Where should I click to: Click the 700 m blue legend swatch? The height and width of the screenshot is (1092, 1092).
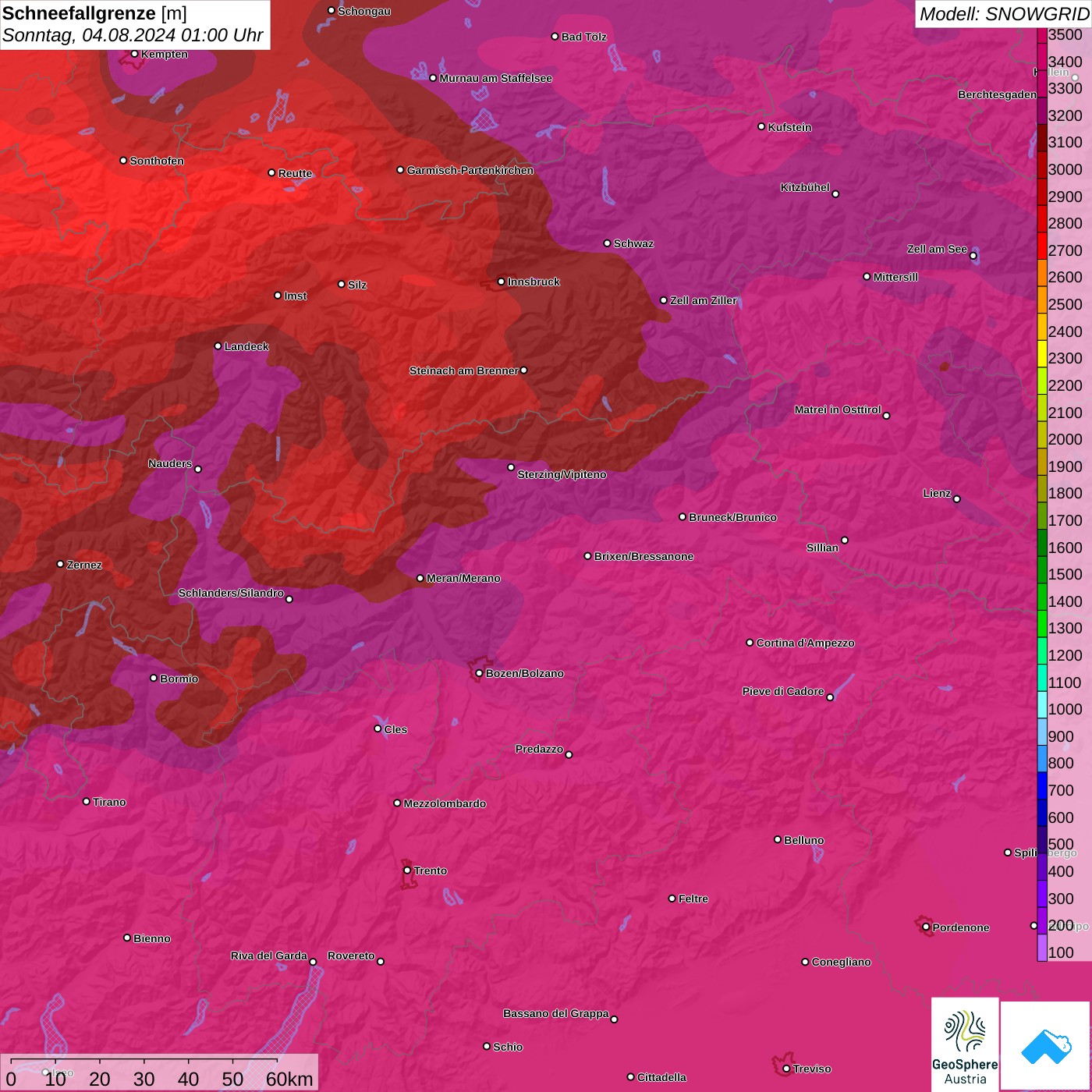[x=1042, y=785]
